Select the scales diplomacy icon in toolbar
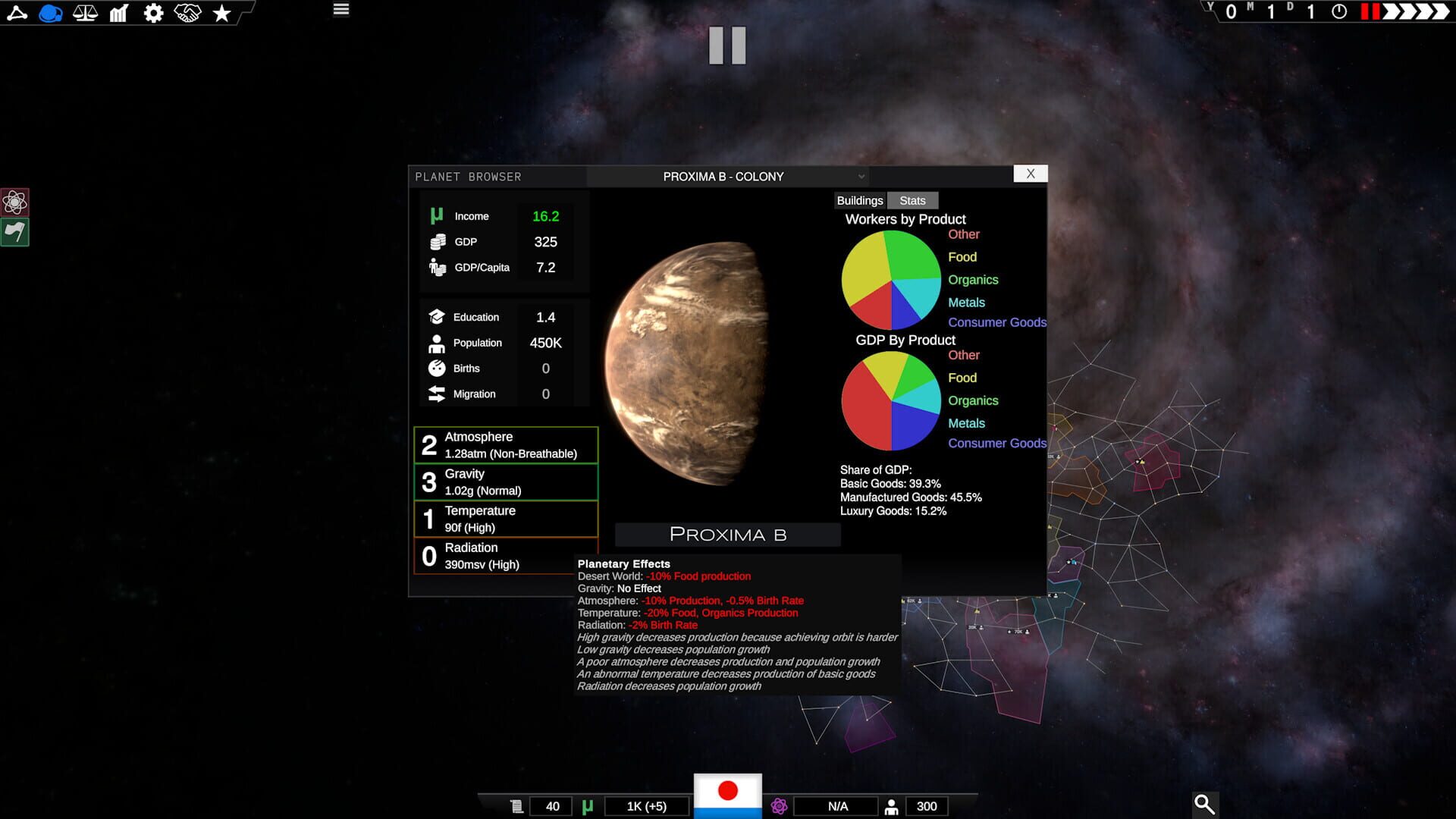 [x=85, y=11]
